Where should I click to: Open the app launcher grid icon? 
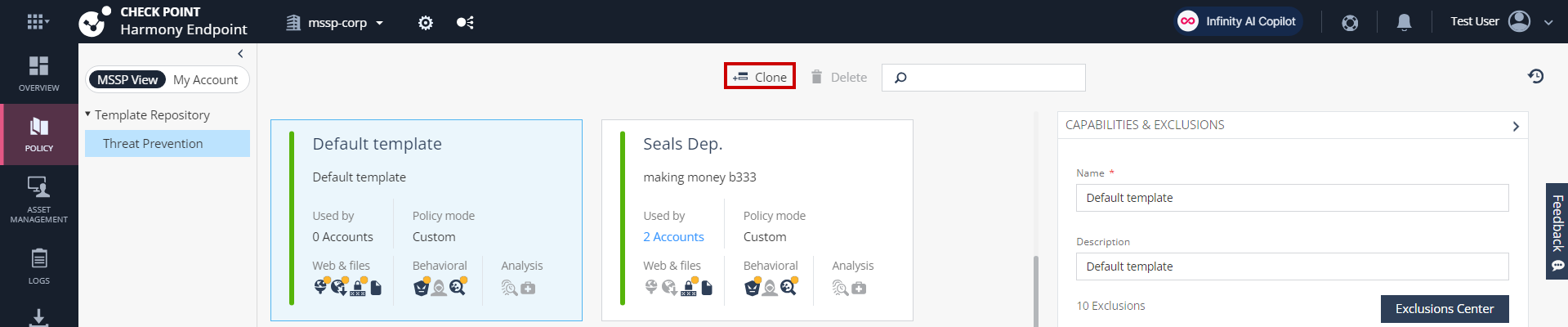click(36, 22)
